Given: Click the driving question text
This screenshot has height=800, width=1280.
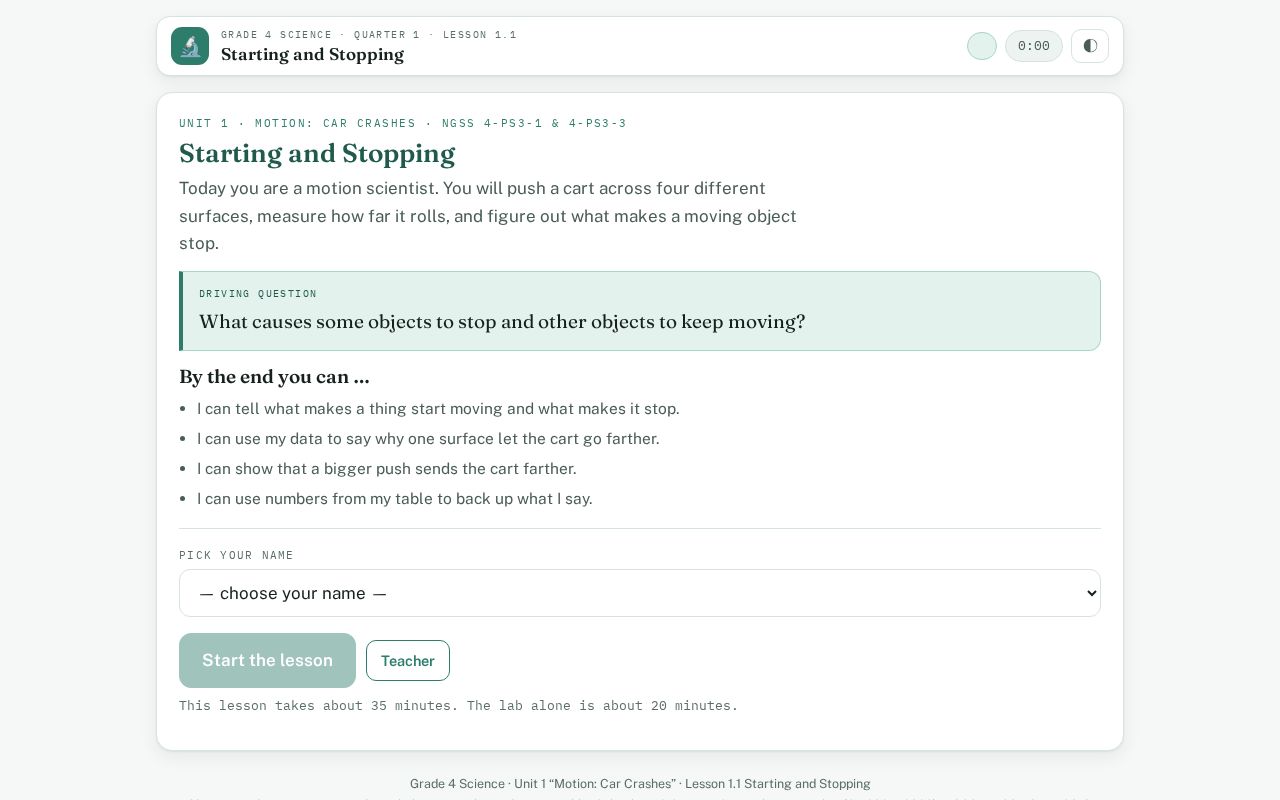Looking at the screenshot, I should pos(502,322).
